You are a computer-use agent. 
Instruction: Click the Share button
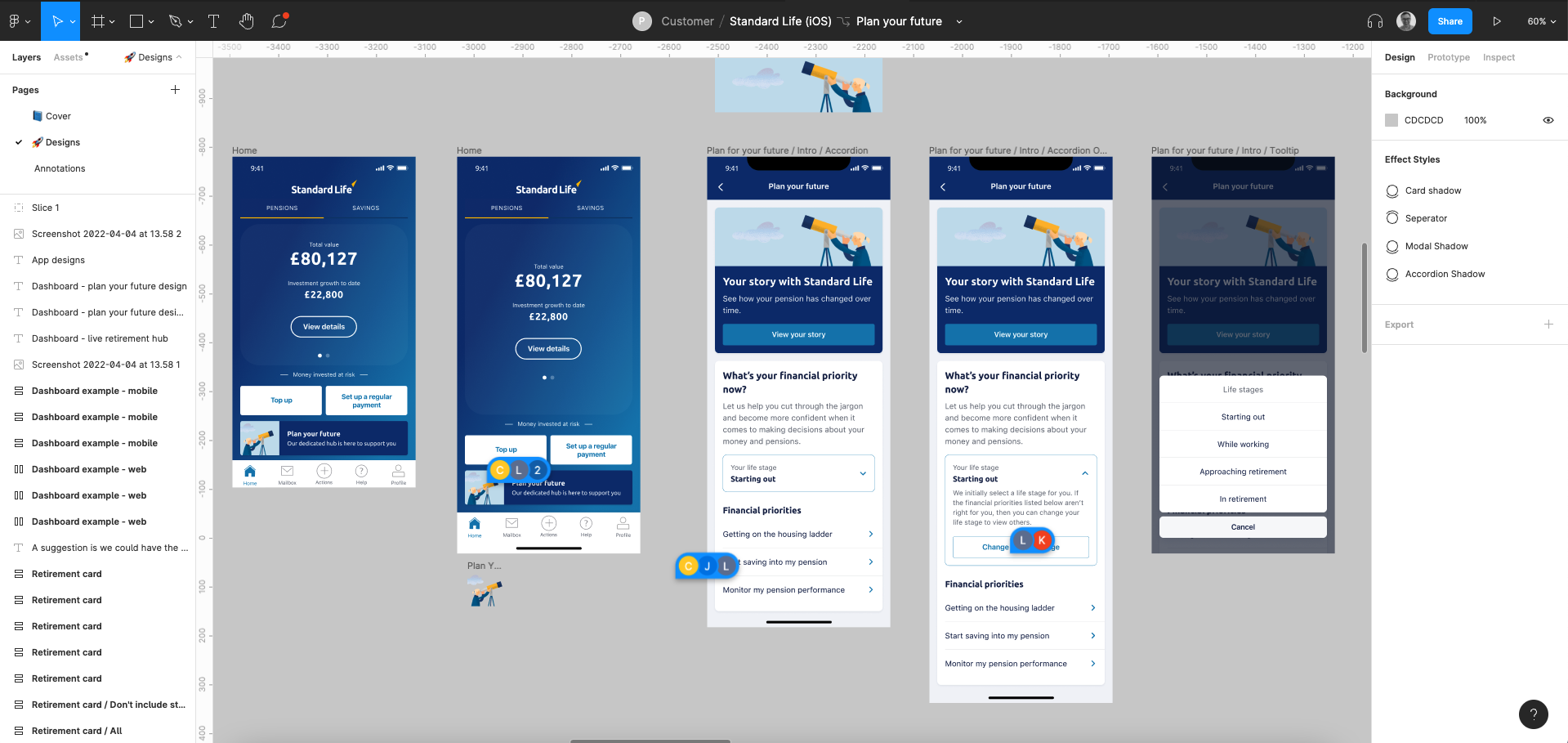coord(1450,20)
